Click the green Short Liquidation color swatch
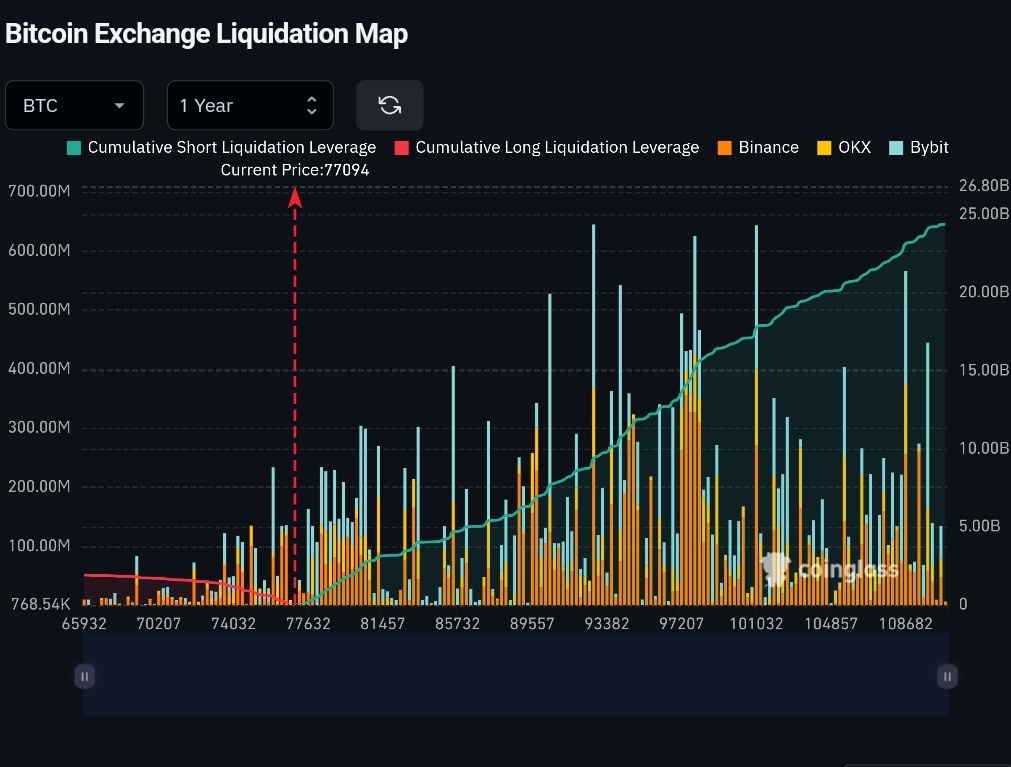Viewport: 1011px width, 767px height. pos(74,148)
